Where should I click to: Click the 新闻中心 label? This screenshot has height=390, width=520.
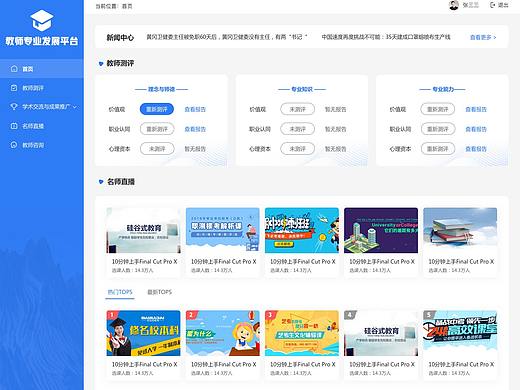tap(120, 37)
